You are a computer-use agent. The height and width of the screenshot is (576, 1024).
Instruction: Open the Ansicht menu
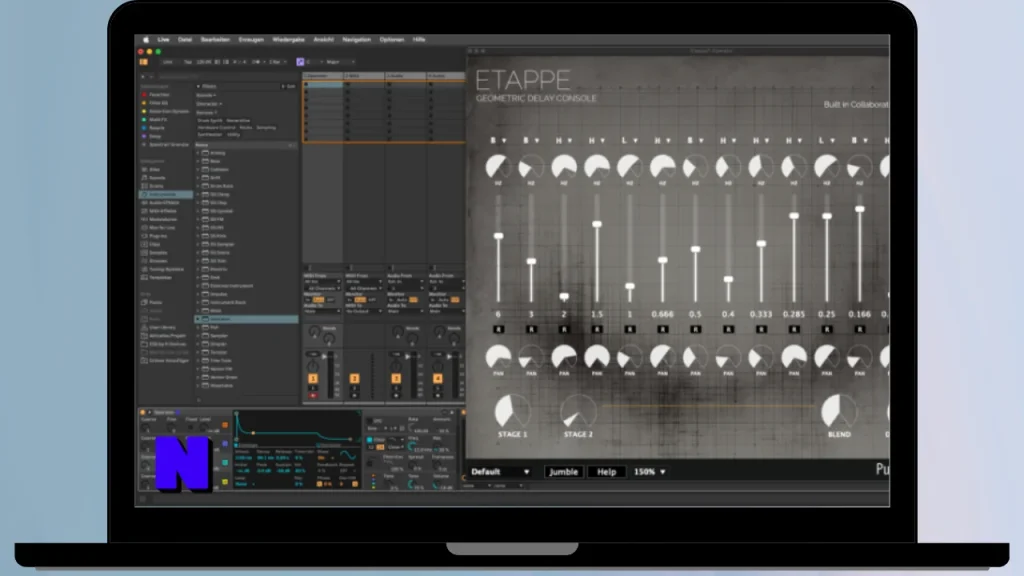(x=323, y=40)
